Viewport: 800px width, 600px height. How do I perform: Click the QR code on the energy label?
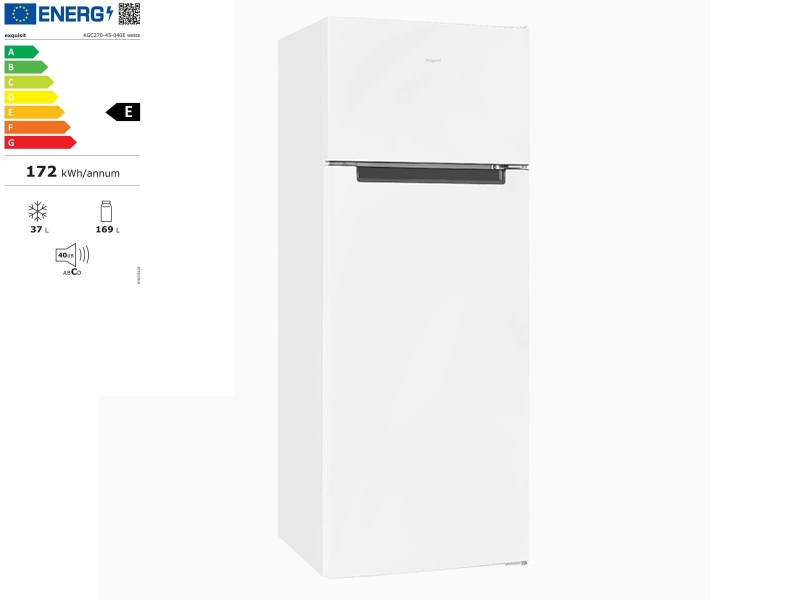coord(129,13)
